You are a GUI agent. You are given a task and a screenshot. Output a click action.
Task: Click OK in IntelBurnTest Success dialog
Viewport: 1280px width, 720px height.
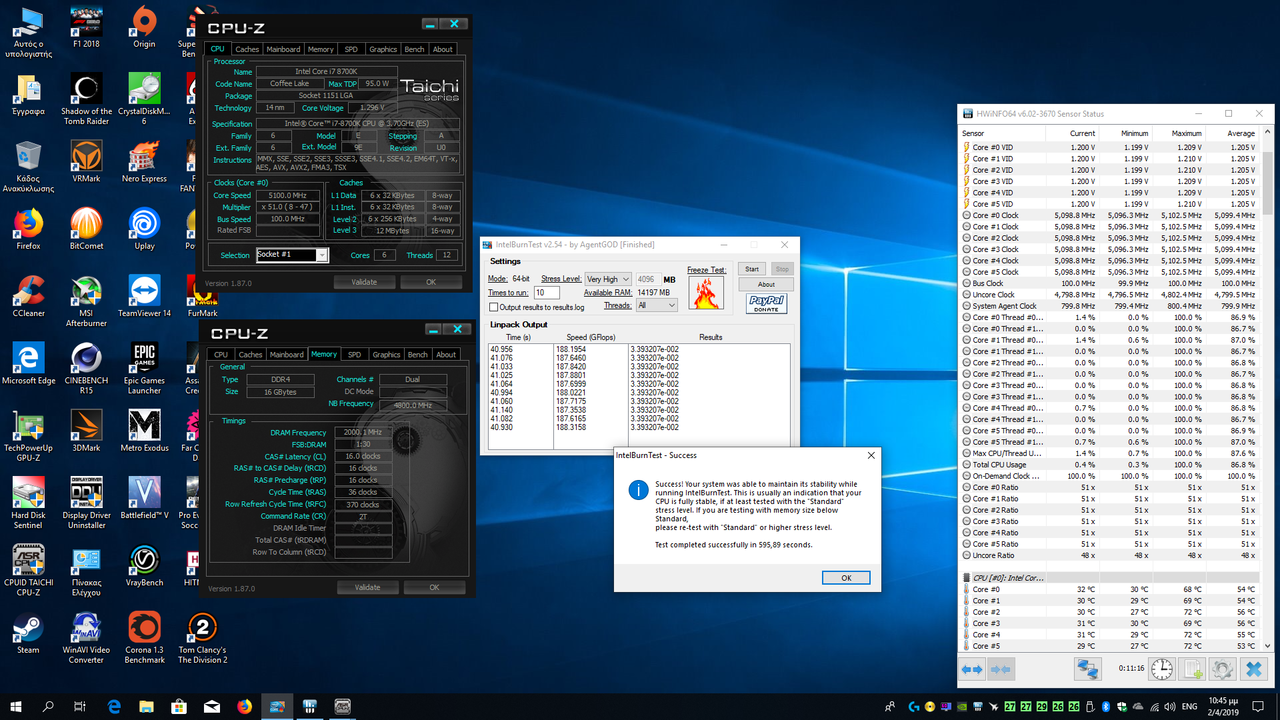[x=846, y=578]
